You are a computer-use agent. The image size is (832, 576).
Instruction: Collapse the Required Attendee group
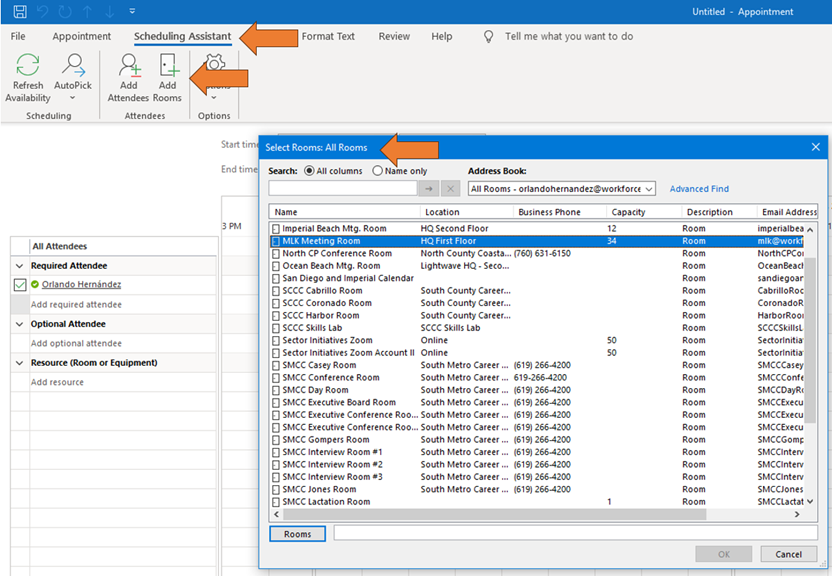point(21,266)
